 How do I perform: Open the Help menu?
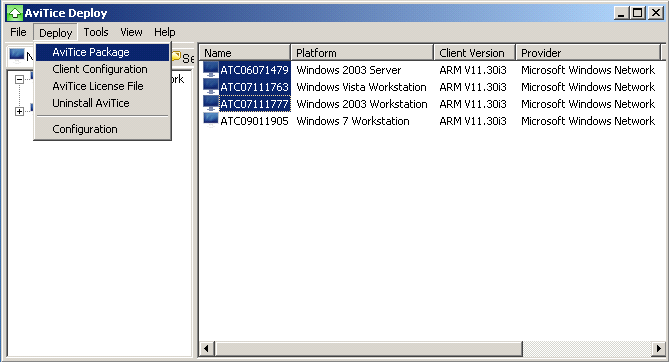[165, 32]
